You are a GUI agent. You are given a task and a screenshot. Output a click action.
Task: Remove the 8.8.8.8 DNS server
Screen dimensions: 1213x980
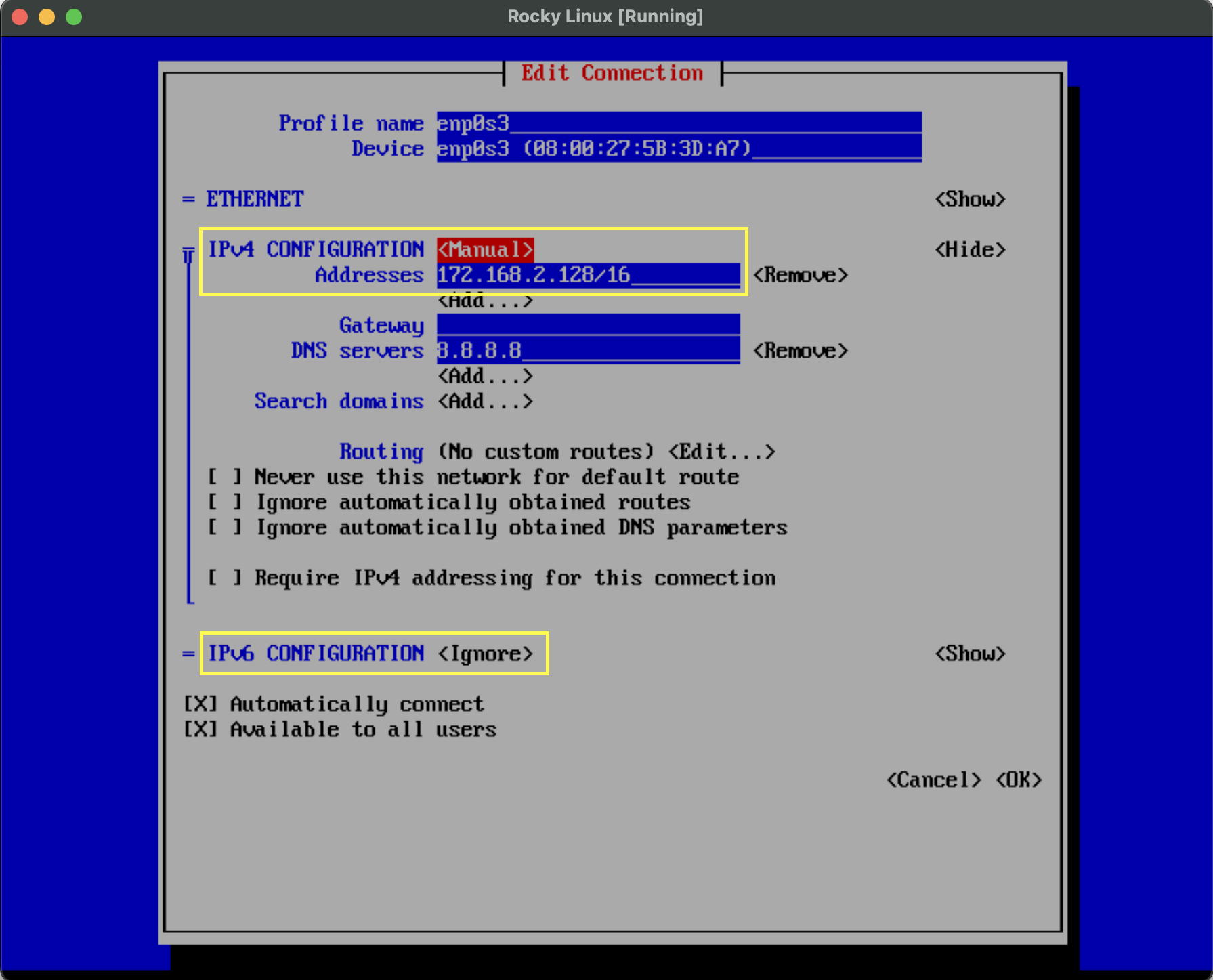801,351
